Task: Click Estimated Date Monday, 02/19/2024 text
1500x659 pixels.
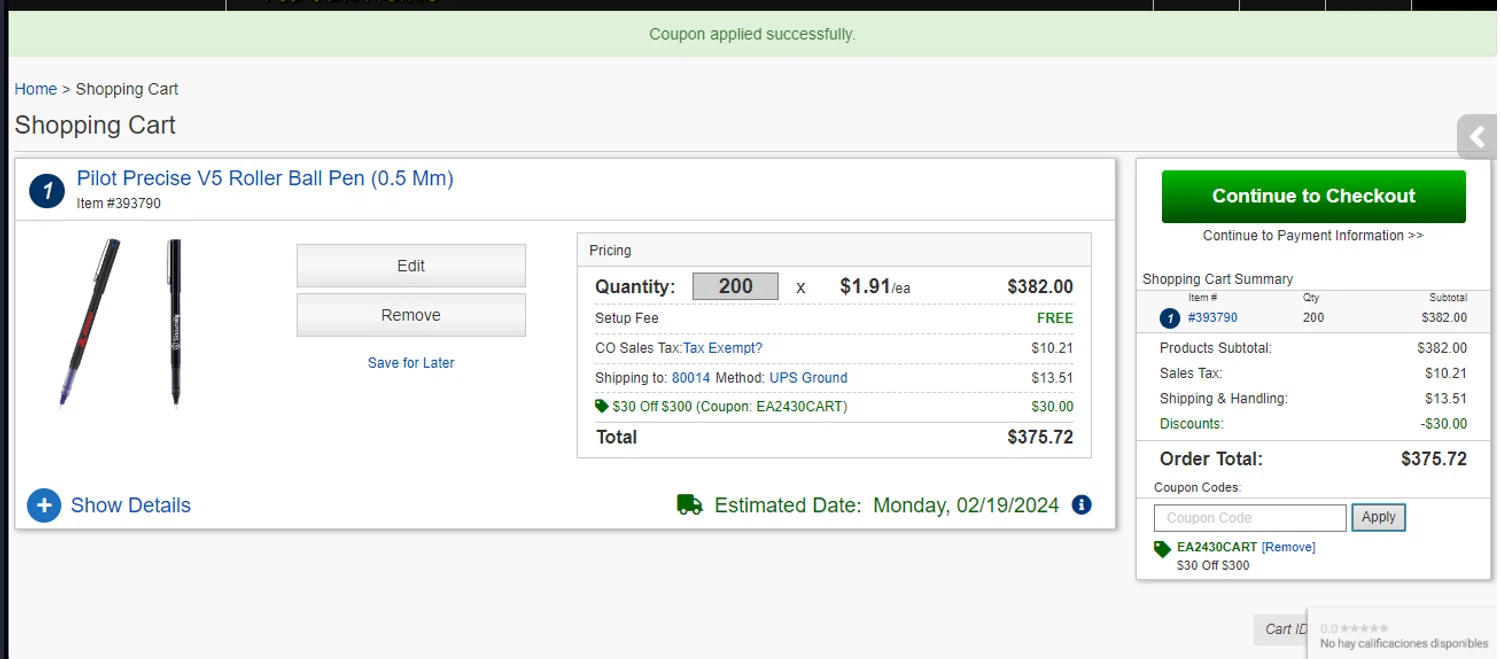Action: [887, 506]
